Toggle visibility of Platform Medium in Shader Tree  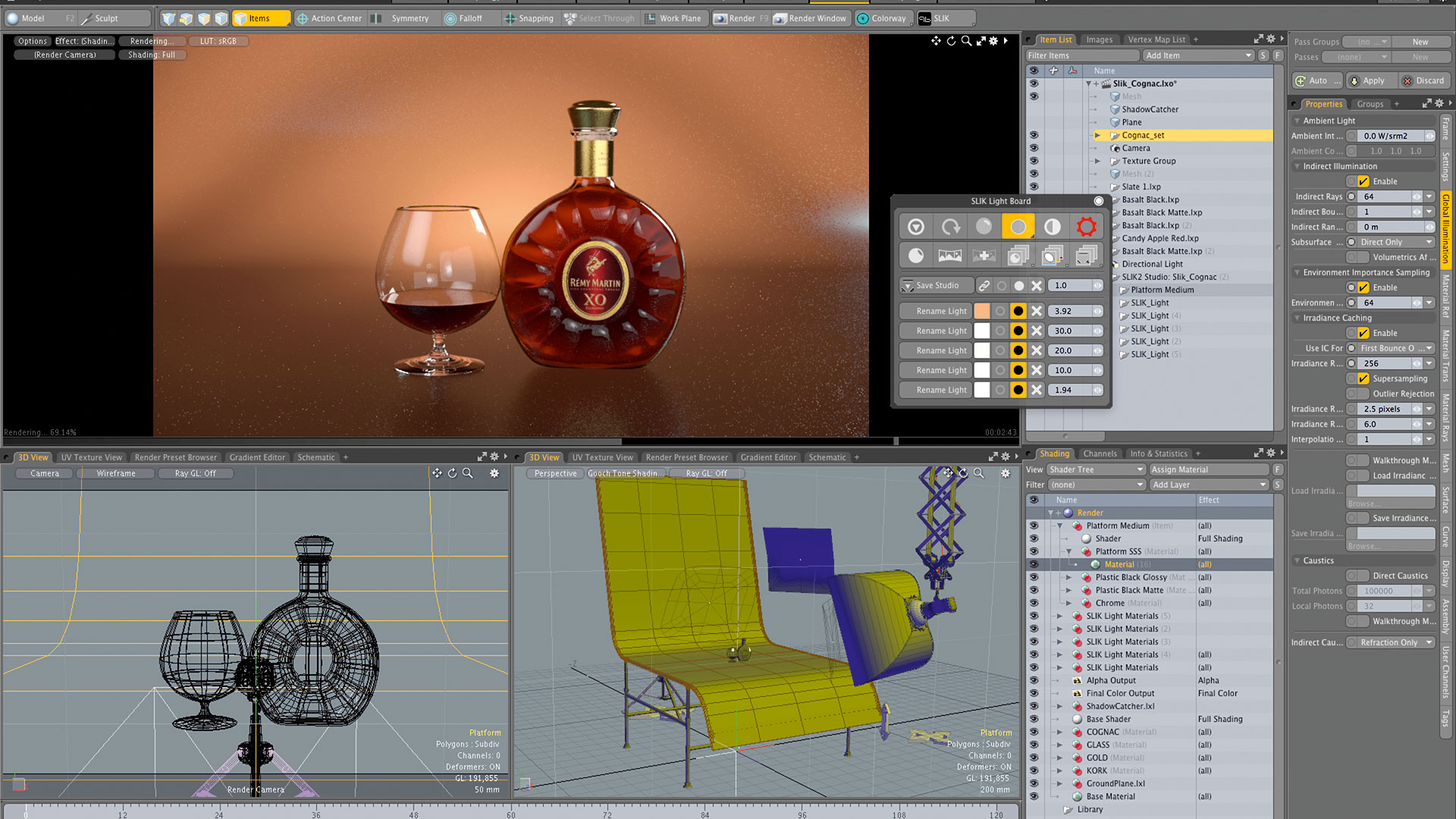[1034, 526]
